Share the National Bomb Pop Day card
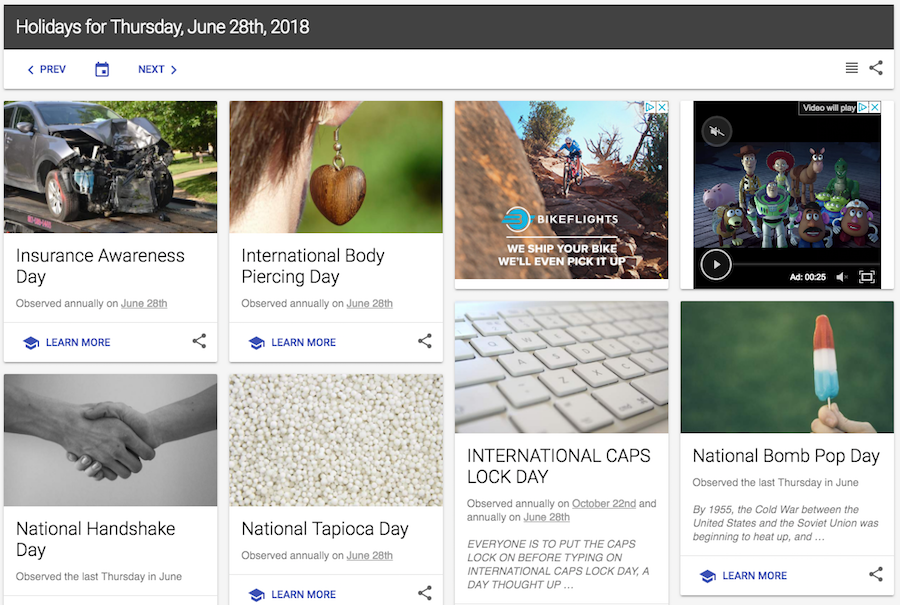This screenshot has height=605, width=900. [x=876, y=574]
